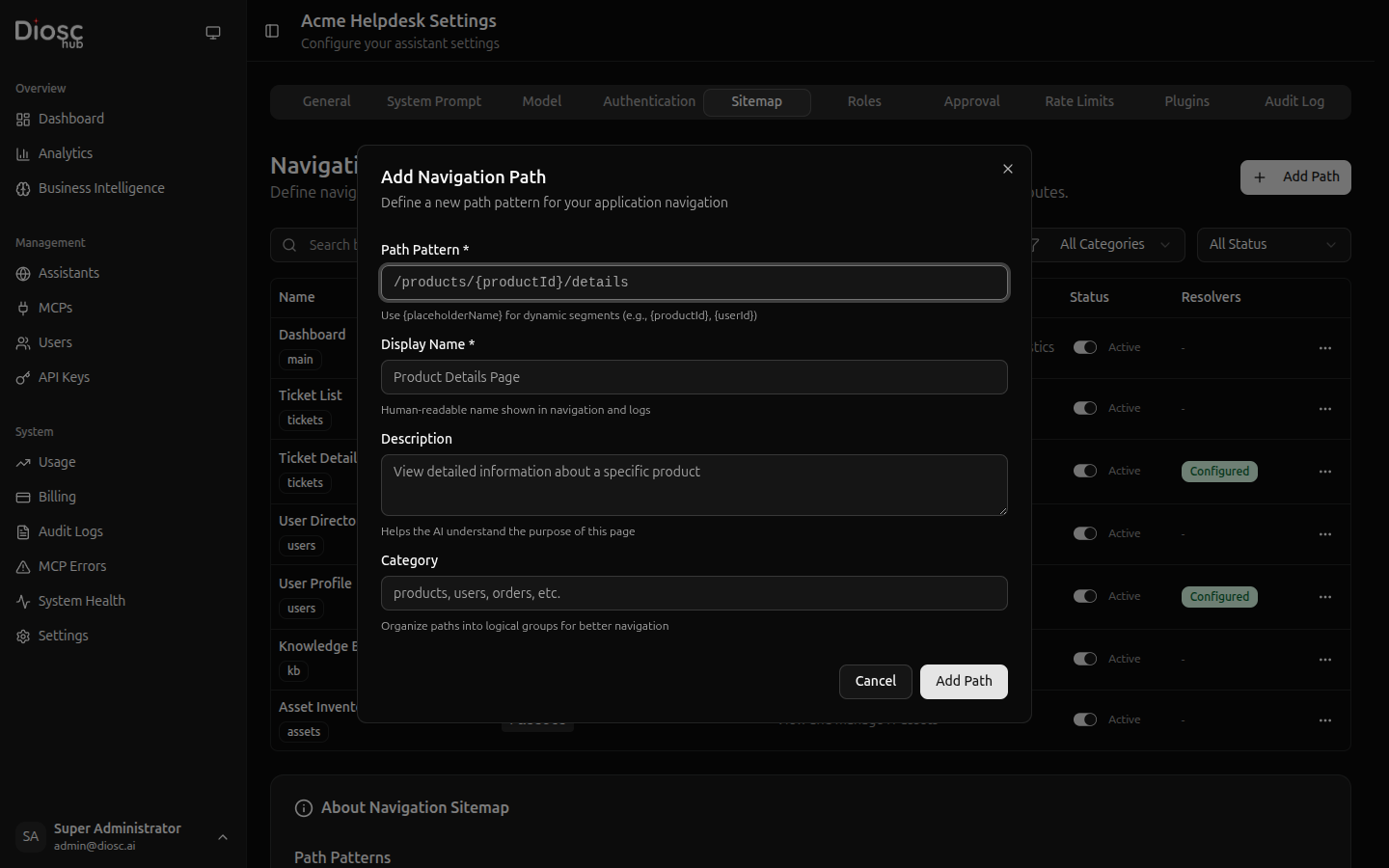1389x868 pixels.
Task: Select the Analytics icon in the sidebar
Action: point(23,153)
